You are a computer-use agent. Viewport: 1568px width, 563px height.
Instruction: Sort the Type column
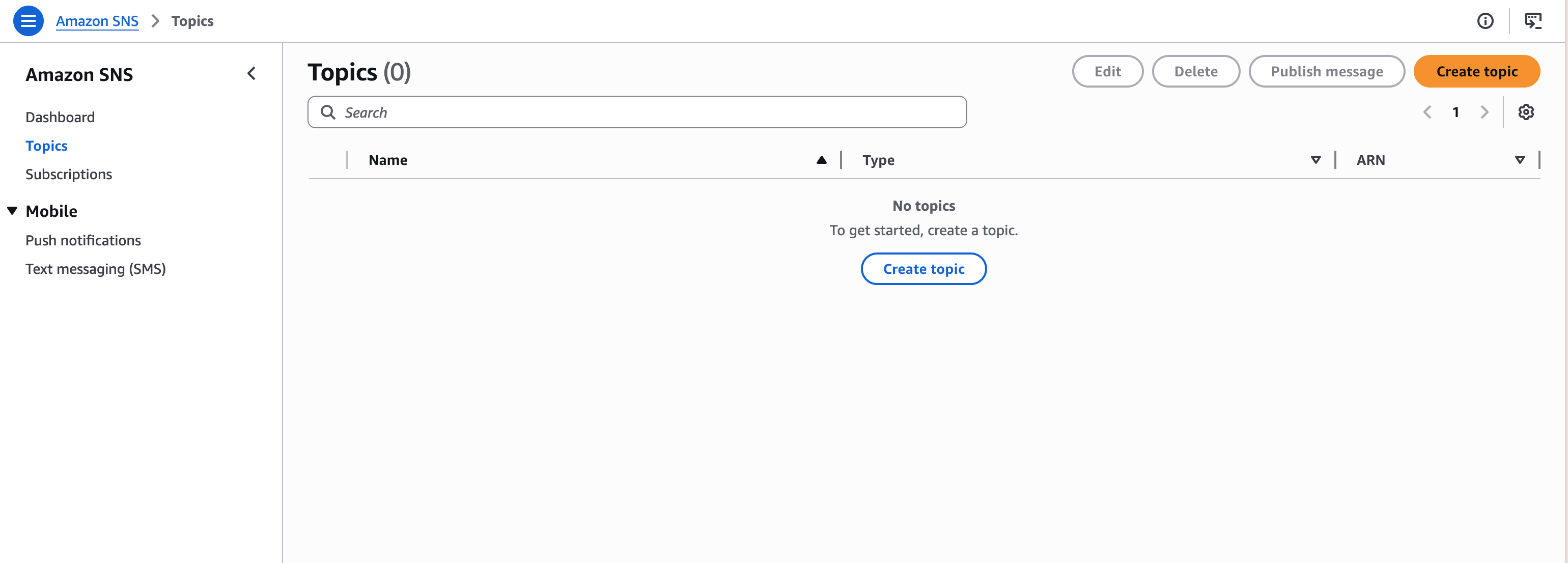click(1315, 160)
